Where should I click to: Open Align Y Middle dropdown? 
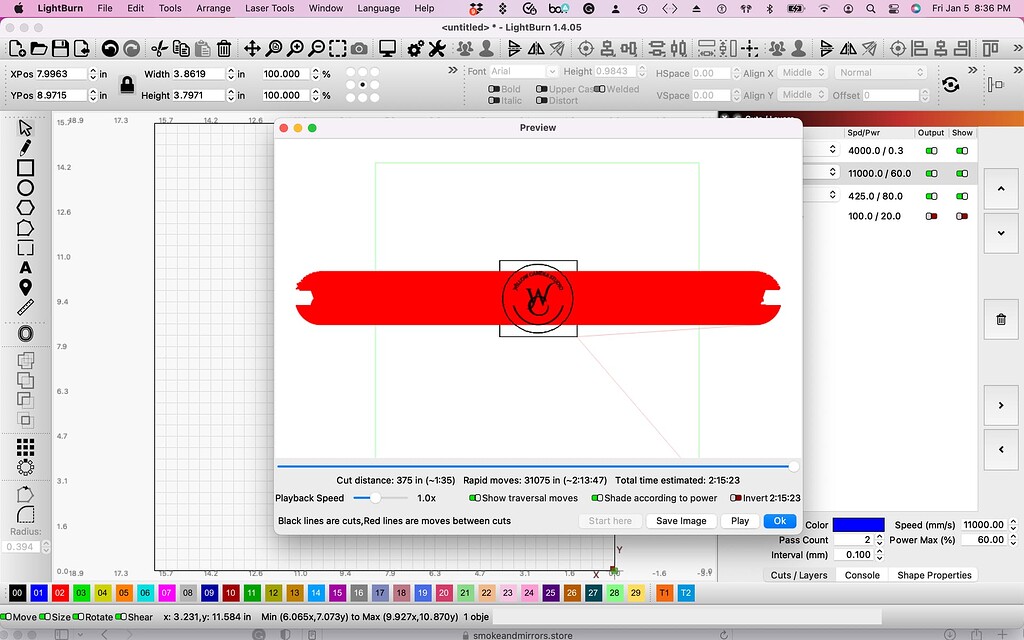[803, 95]
